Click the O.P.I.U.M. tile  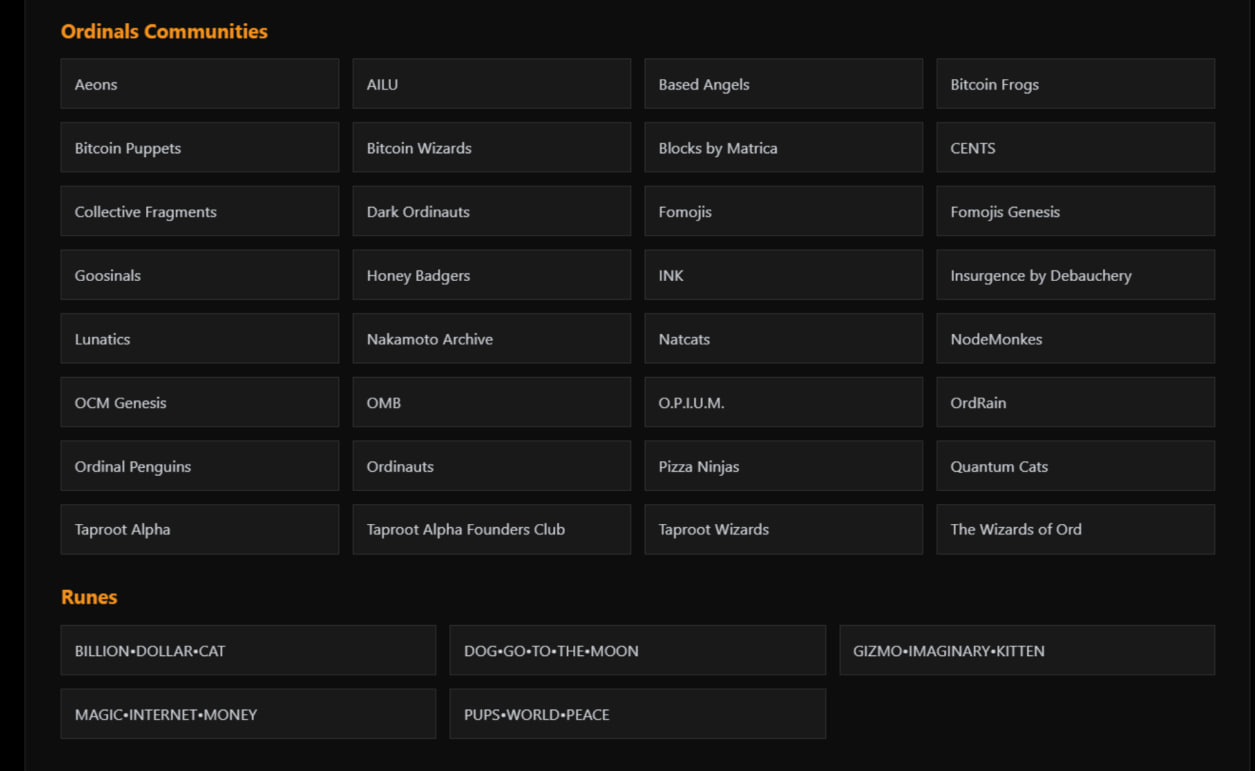click(x=784, y=402)
